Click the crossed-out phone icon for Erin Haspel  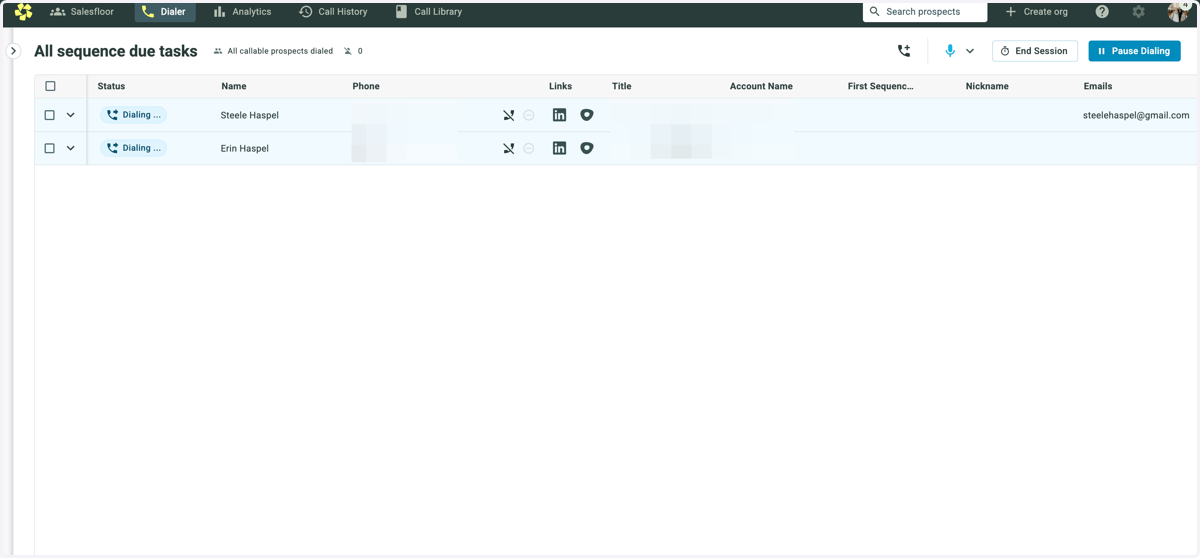(x=509, y=148)
